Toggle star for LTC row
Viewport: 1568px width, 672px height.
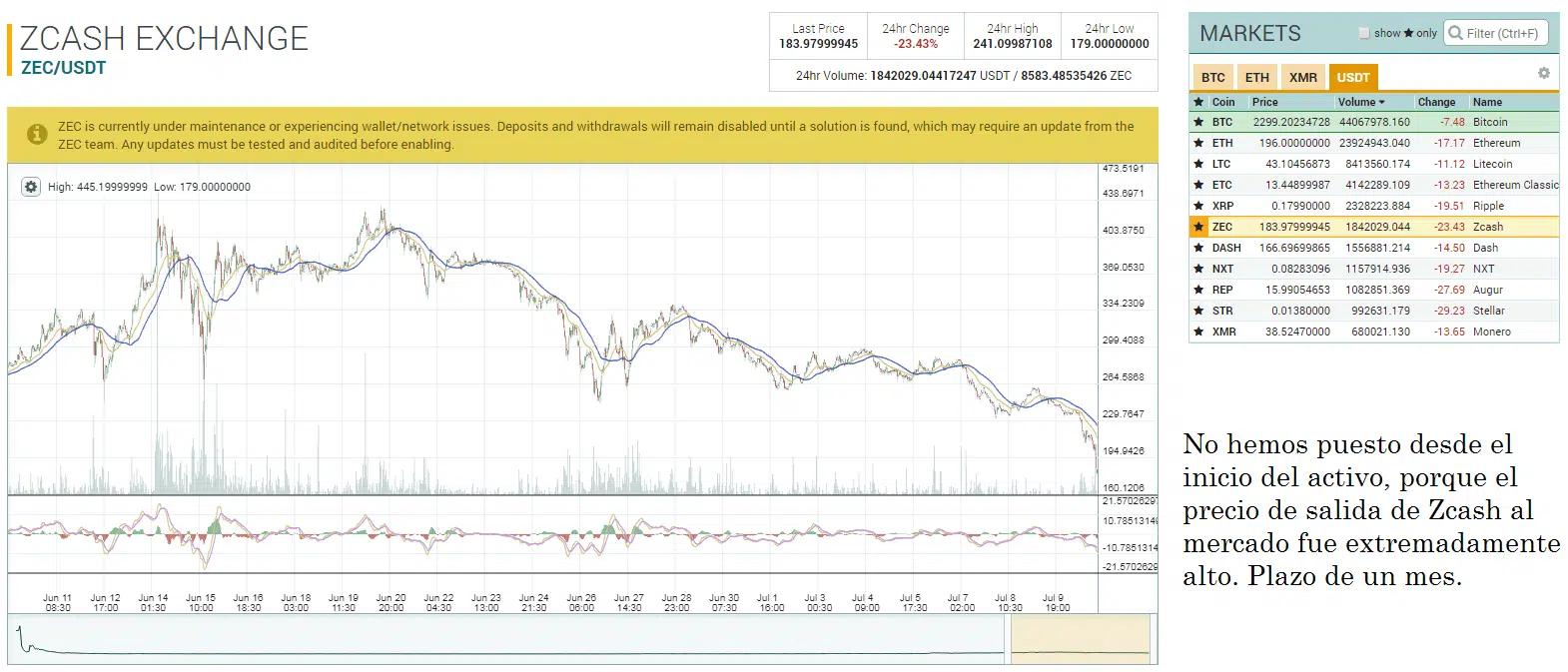pos(1198,164)
